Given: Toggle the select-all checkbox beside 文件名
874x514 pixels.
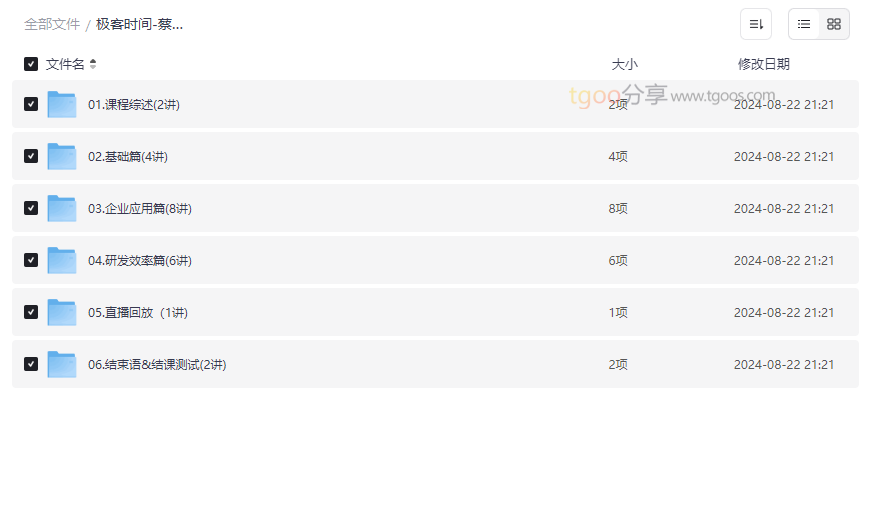Looking at the screenshot, I should point(31,64).
